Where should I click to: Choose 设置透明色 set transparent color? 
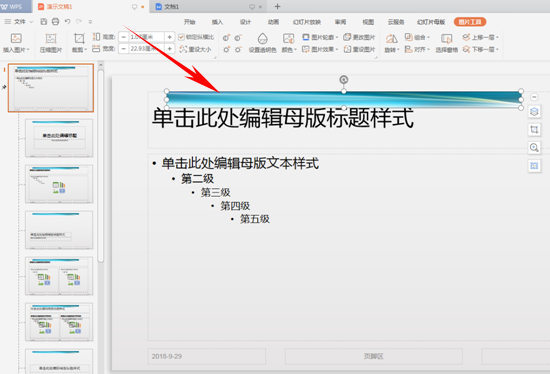pos(262,43)
